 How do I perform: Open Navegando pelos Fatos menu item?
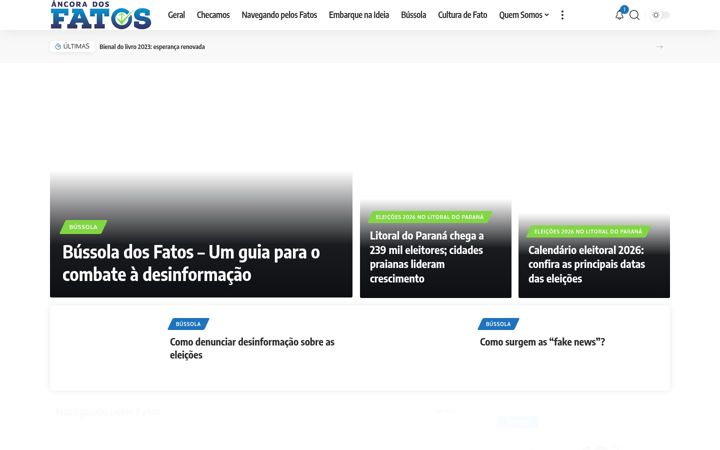279,15
